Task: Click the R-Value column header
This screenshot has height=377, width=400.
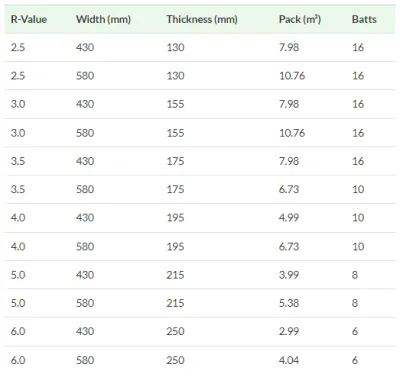Action: 29,19
